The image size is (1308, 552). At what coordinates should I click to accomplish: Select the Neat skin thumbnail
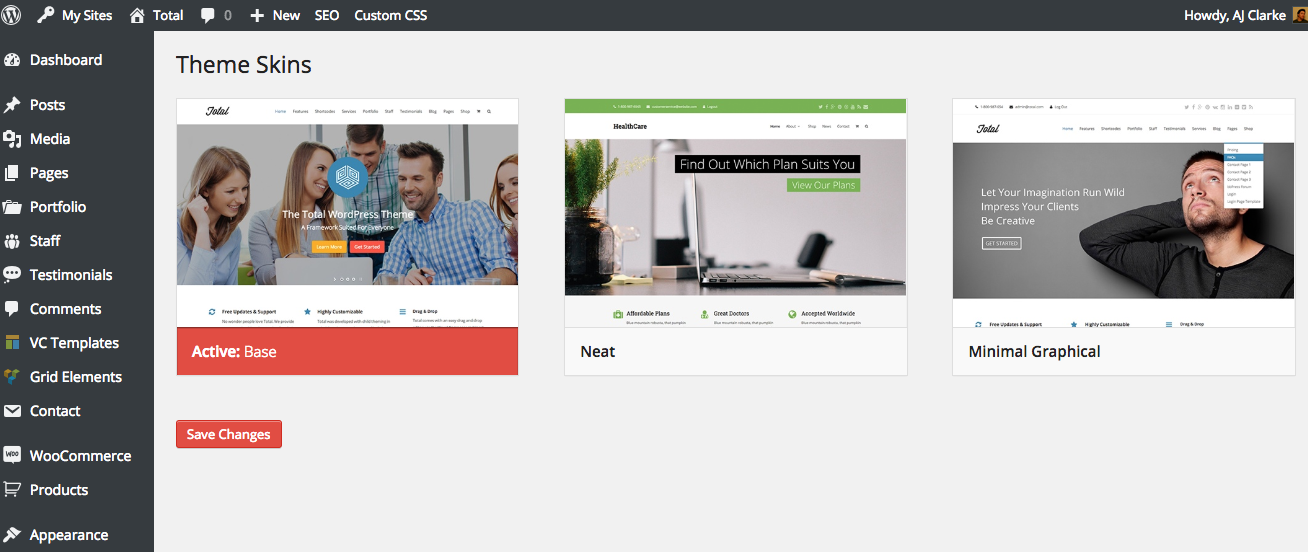(735, 212)
